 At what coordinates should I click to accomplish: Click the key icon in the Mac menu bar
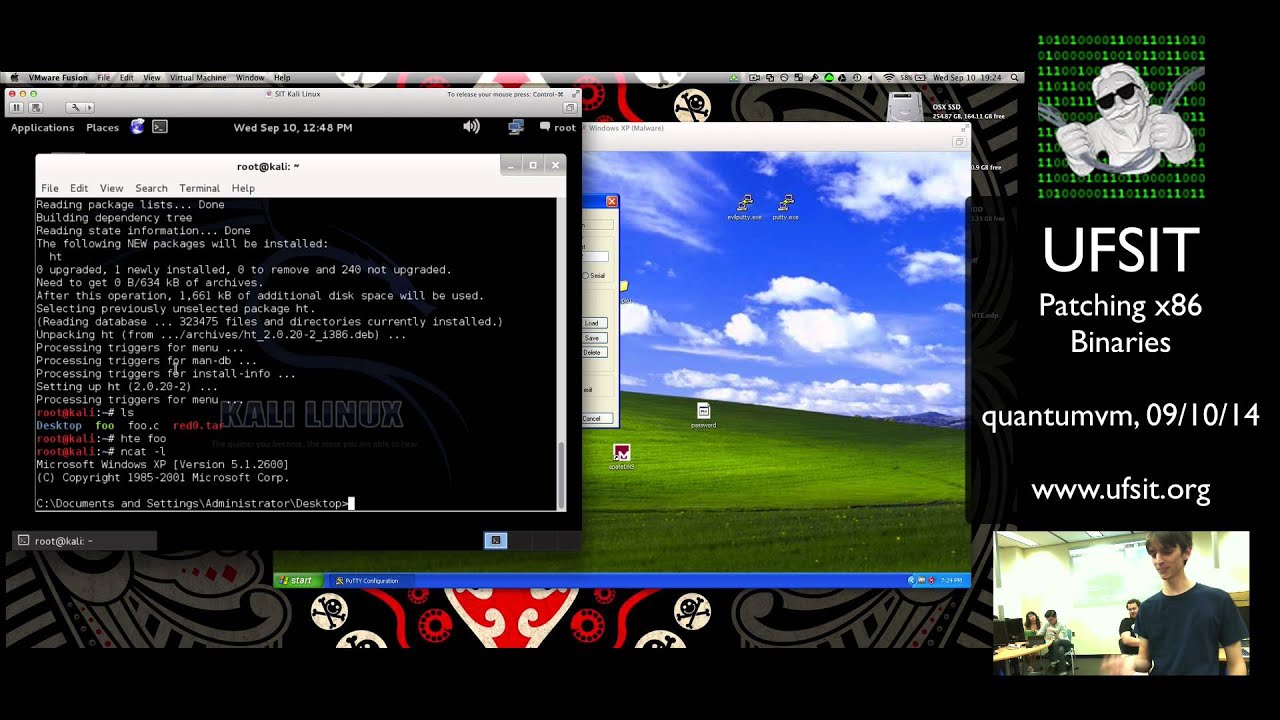click(814, 78)
